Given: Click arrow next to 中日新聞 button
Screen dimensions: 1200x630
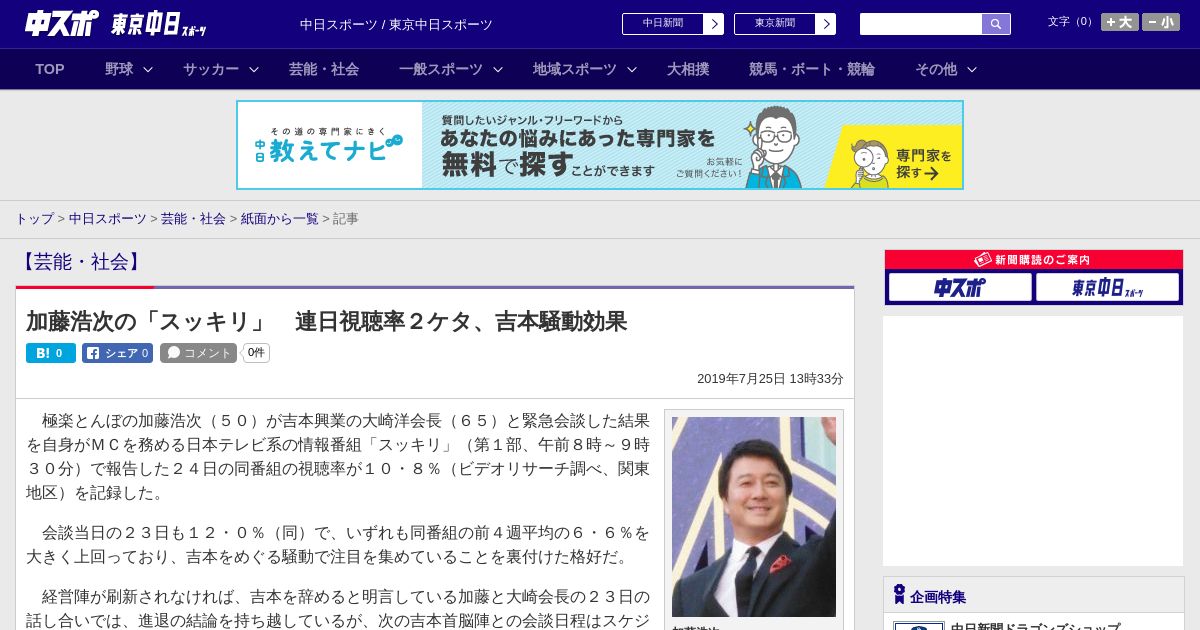Looking at the screenshot, I should coord(714,24).
